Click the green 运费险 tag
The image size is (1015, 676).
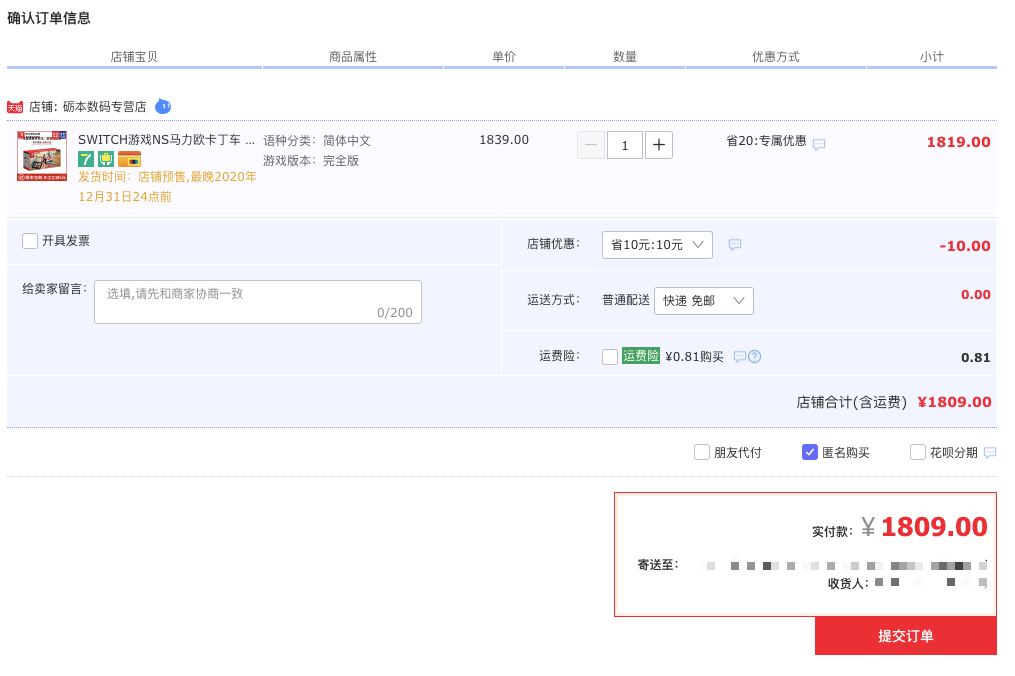[641, 355]
